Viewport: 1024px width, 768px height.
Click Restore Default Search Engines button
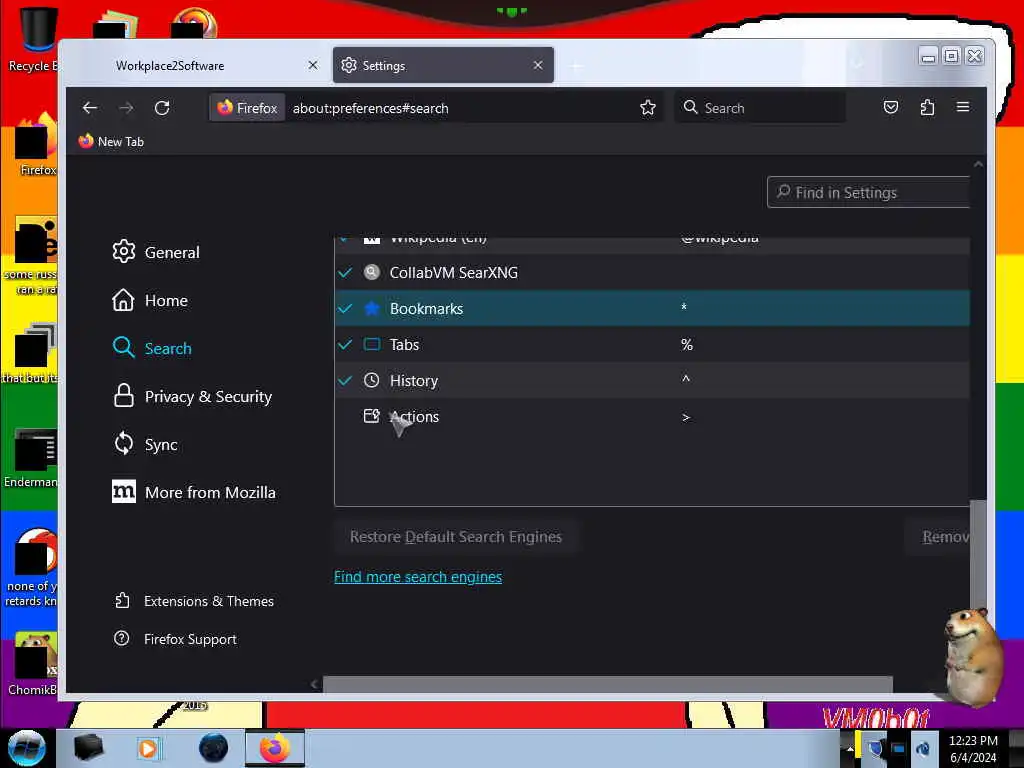tap(456, 537)
